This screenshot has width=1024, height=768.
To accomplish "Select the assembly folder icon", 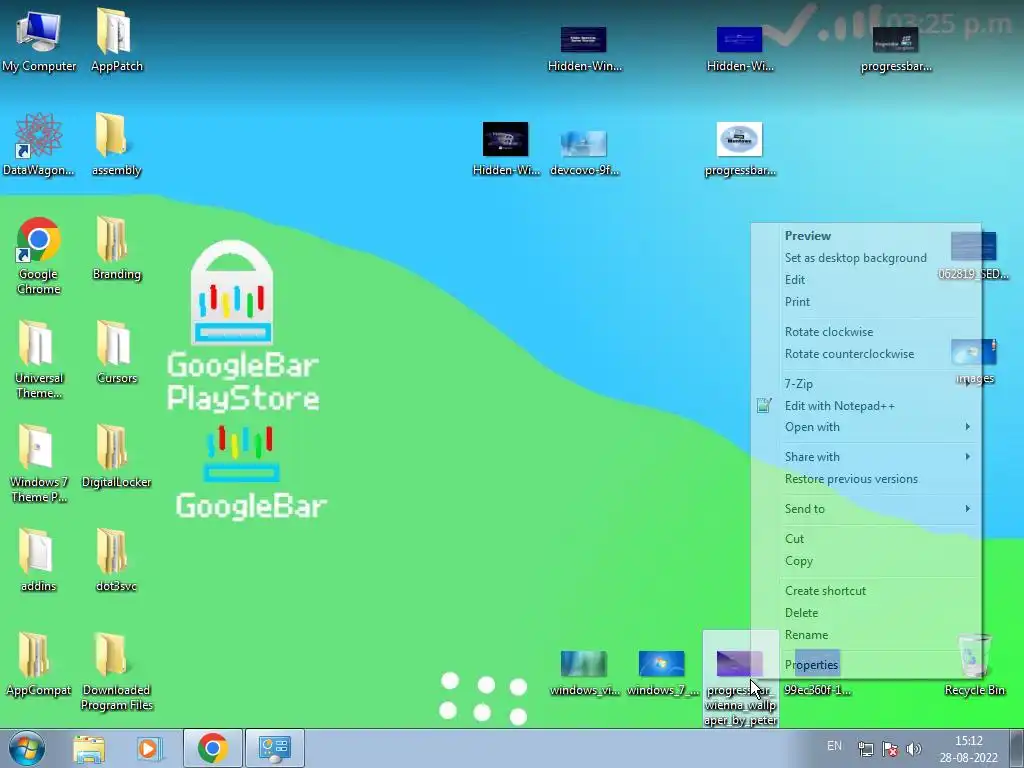I will point(116,144).
